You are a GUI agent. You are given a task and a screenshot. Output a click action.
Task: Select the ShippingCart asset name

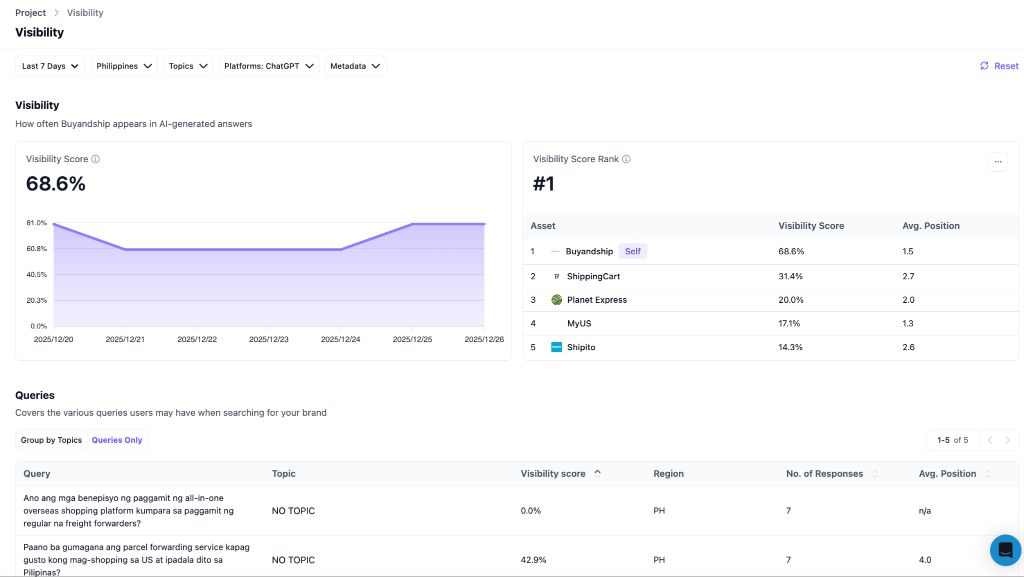pyautogui.click(x=593, y=277)
